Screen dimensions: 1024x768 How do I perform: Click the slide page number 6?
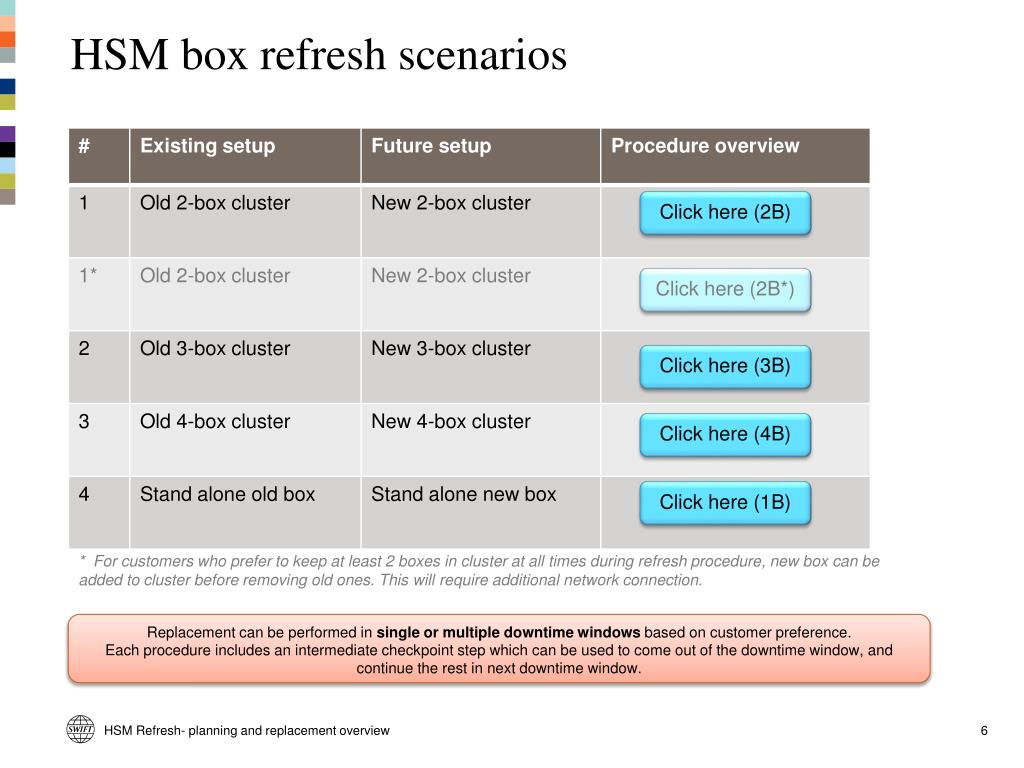pos(984,731)
